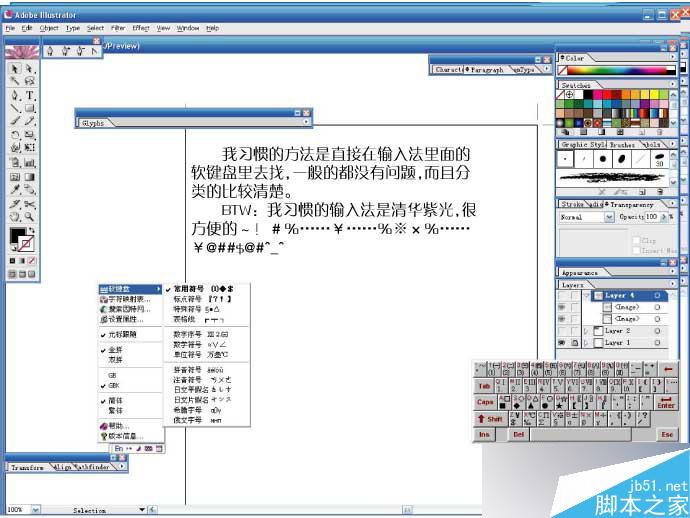Expand the Layer 1 triangle
The width and height of the screenshot is (690, 518).
click(586, 342)
